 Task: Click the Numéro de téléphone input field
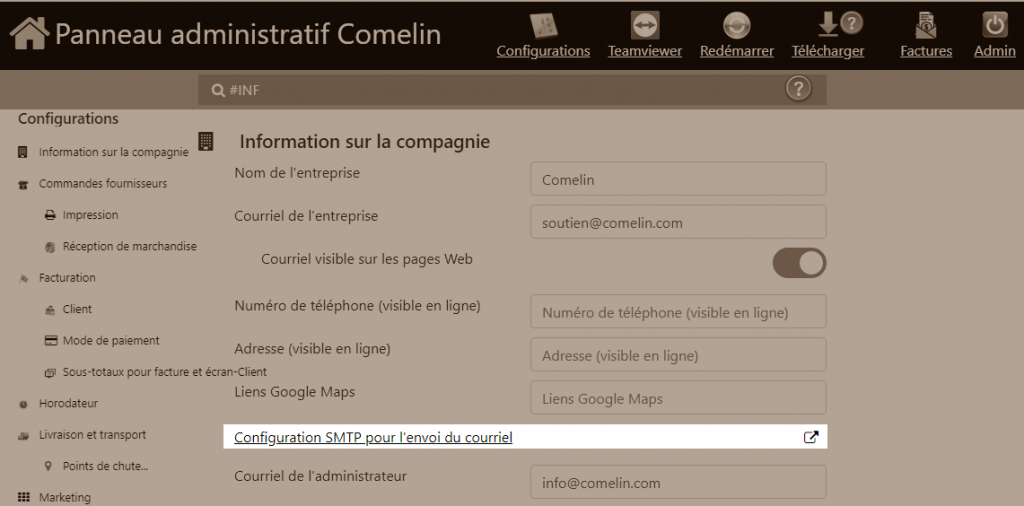click(679, 311)
